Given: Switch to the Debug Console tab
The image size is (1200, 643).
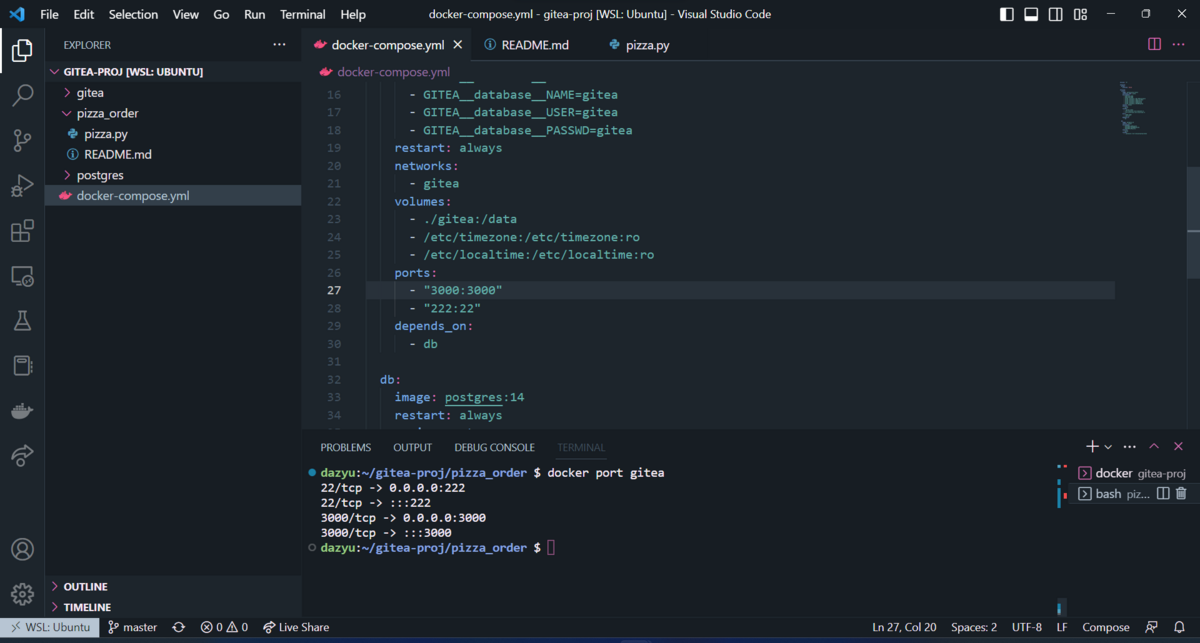Looking at the screenshot, I should (494, 447).
